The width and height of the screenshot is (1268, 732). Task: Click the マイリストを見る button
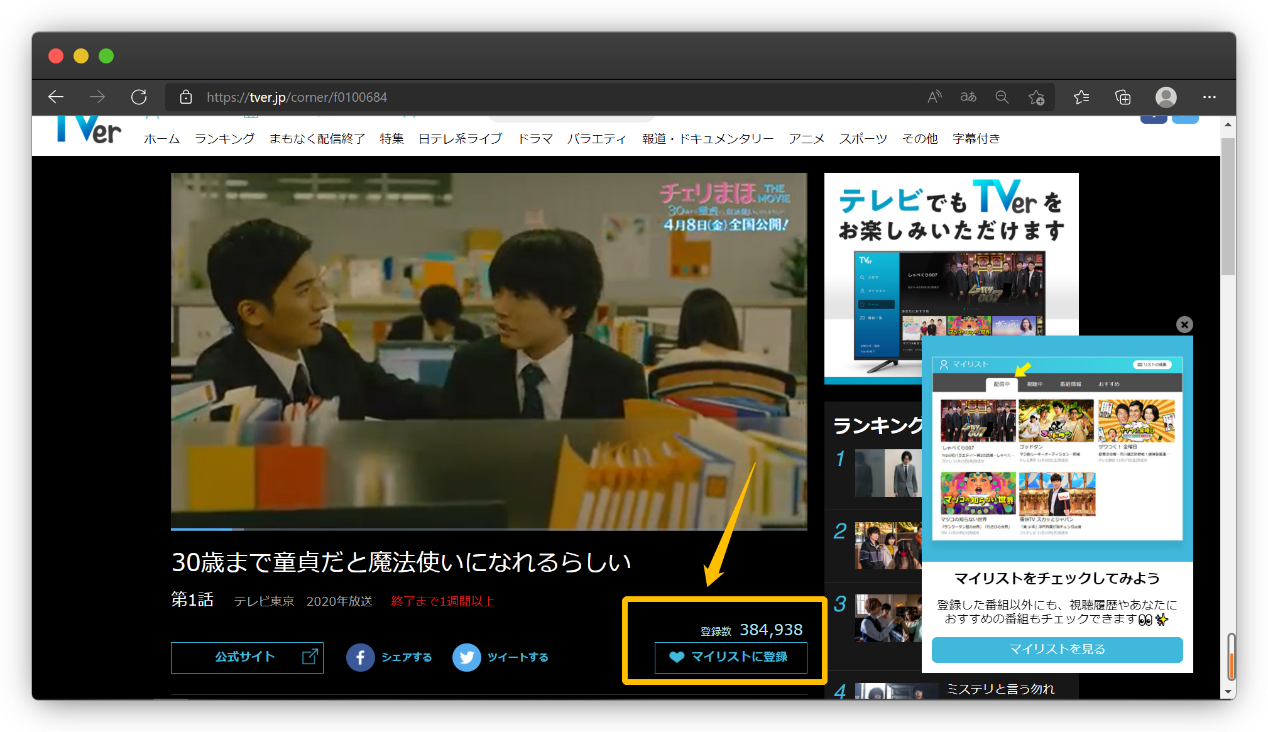1057,650
